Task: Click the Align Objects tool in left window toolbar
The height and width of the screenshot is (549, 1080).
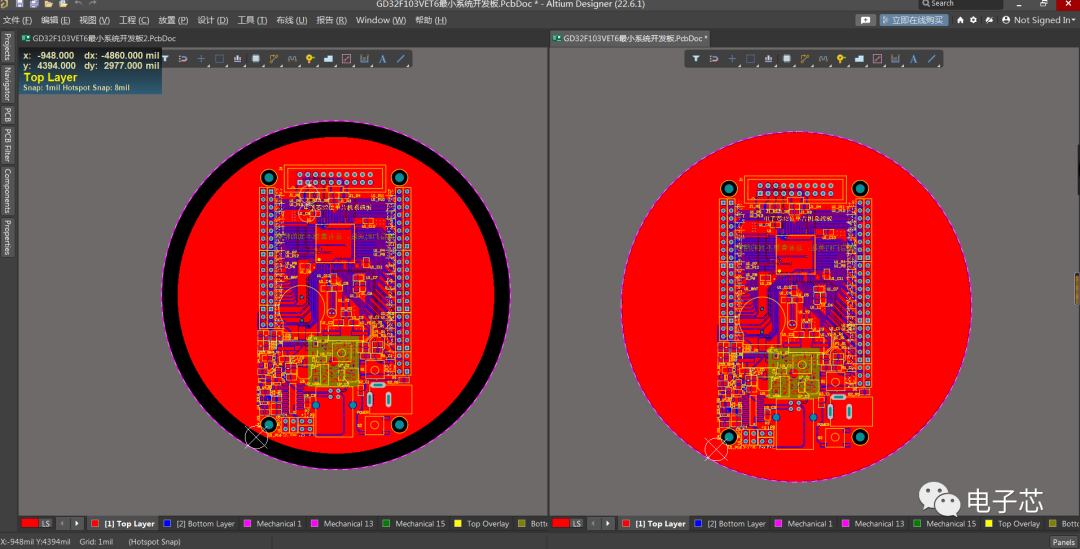Action: [x=238, y=59]
